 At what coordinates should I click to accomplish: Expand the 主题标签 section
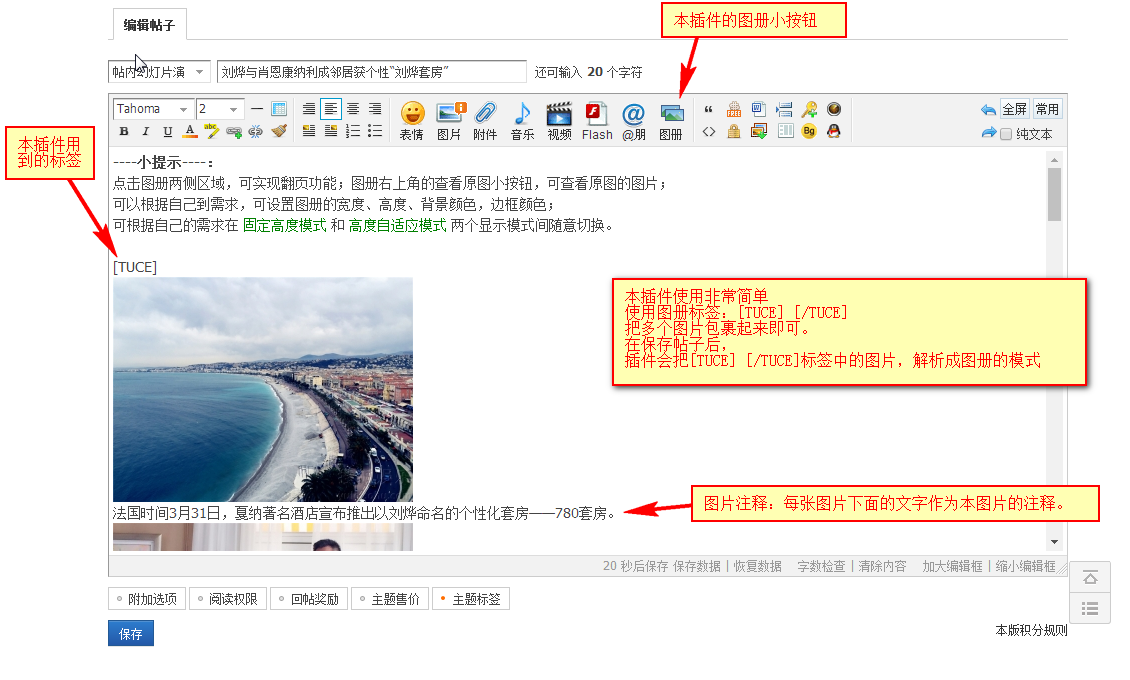click(x=471, y=599)
